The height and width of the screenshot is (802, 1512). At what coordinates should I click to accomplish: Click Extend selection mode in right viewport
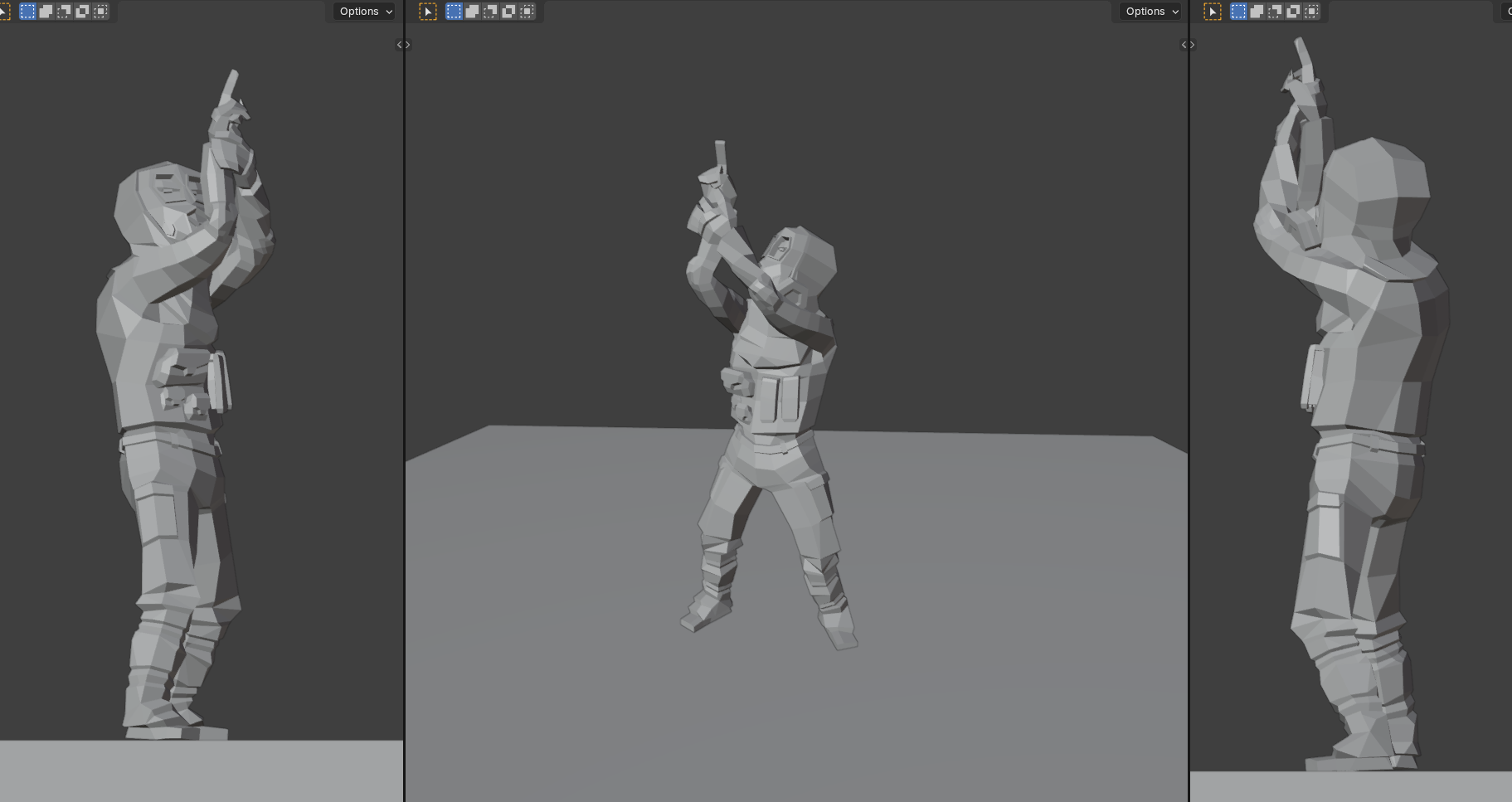pyautogui.click(x=1257, y=12)
